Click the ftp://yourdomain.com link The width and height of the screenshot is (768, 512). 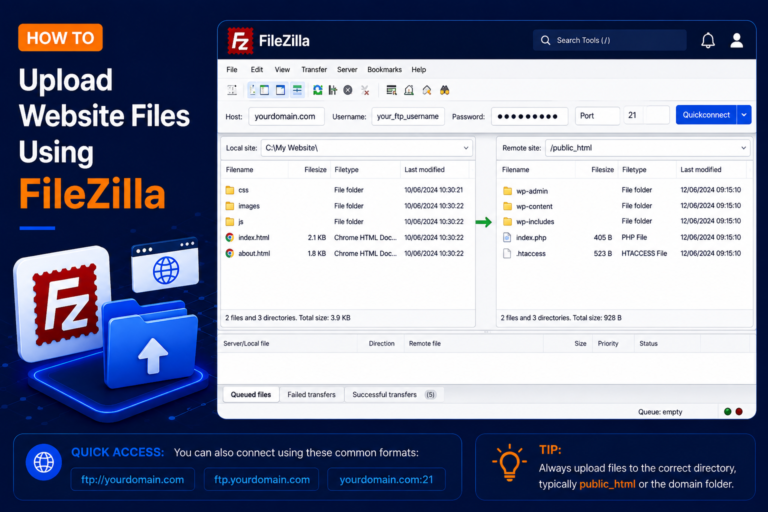[133, 480]
